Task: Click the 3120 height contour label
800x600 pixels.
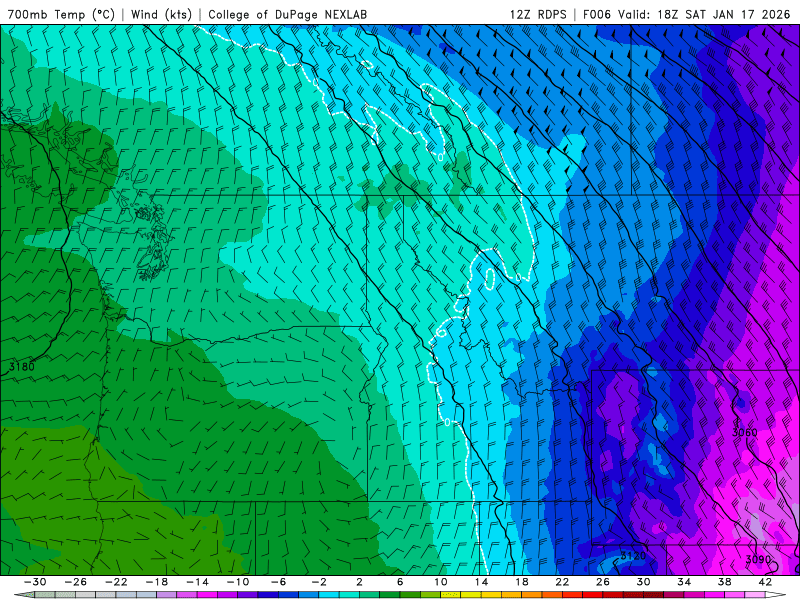Action: pos(633,556)
